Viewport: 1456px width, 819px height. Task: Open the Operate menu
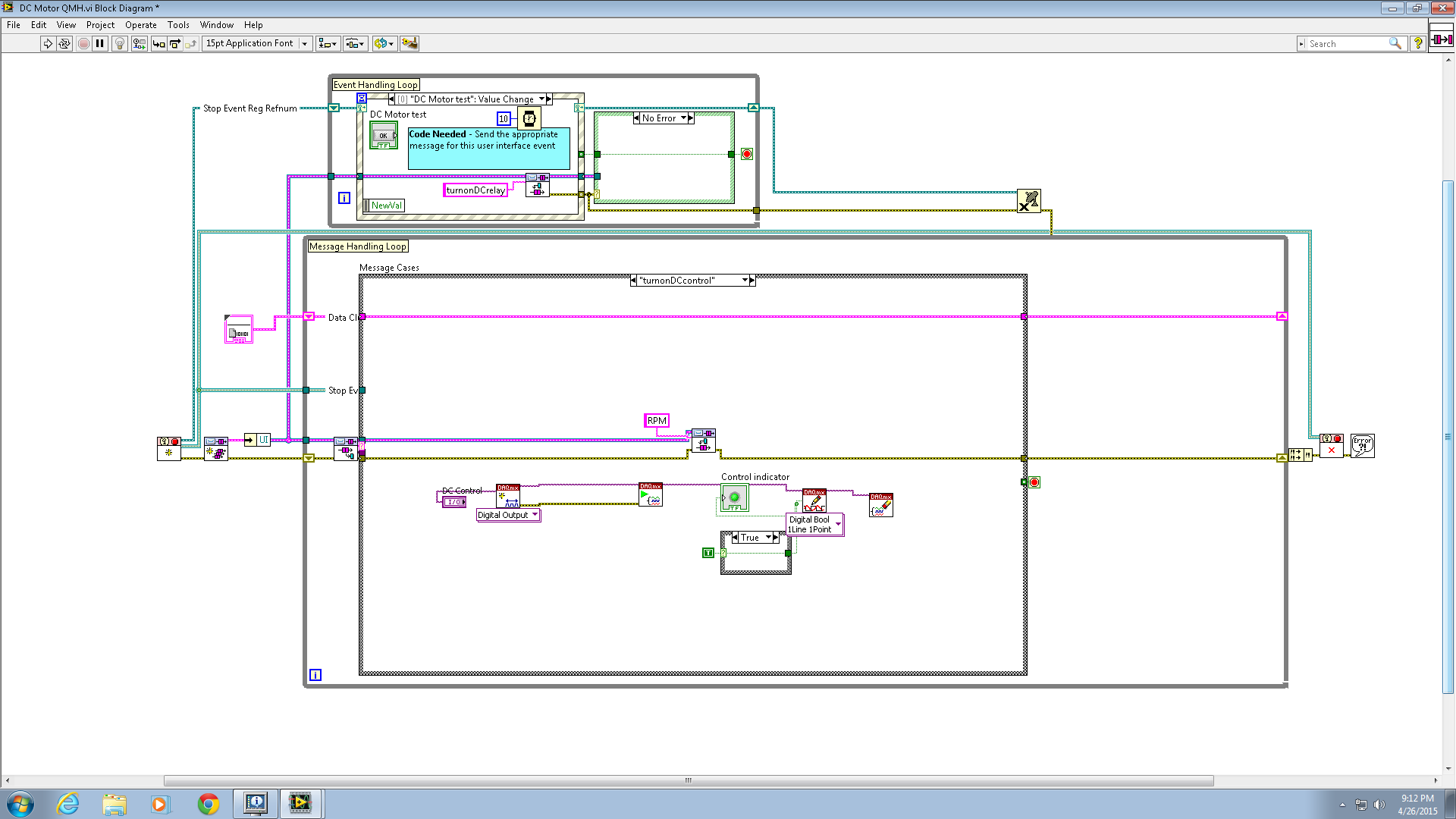141,25
